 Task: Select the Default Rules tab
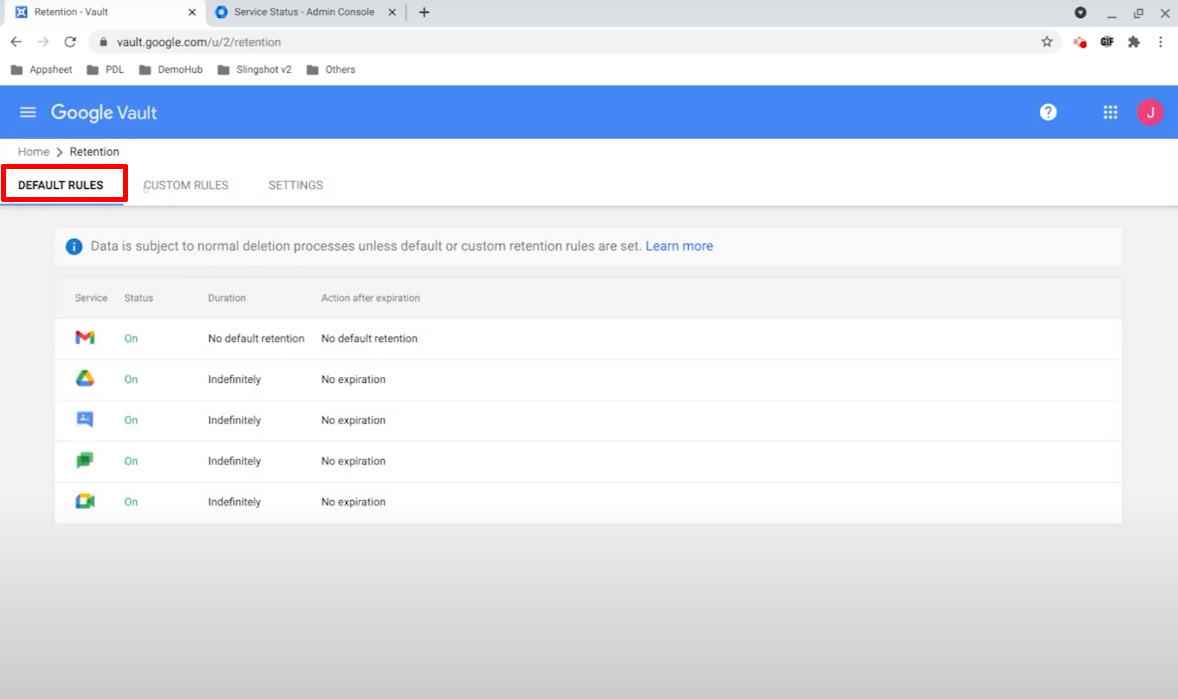pyautogui.click(x=61, y=185)
